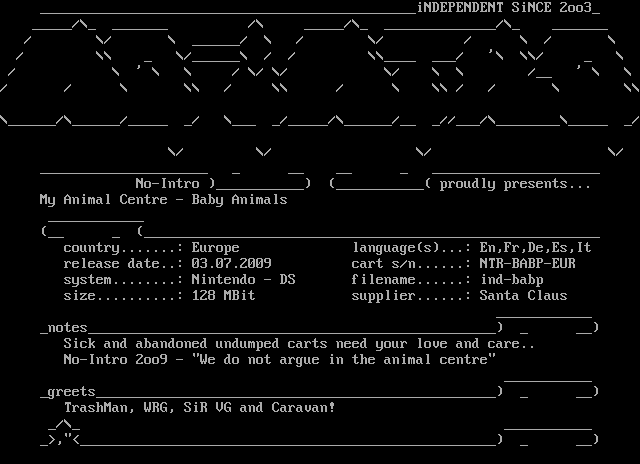Click supplier value 'Santa Claus'

tap(523, 295)
